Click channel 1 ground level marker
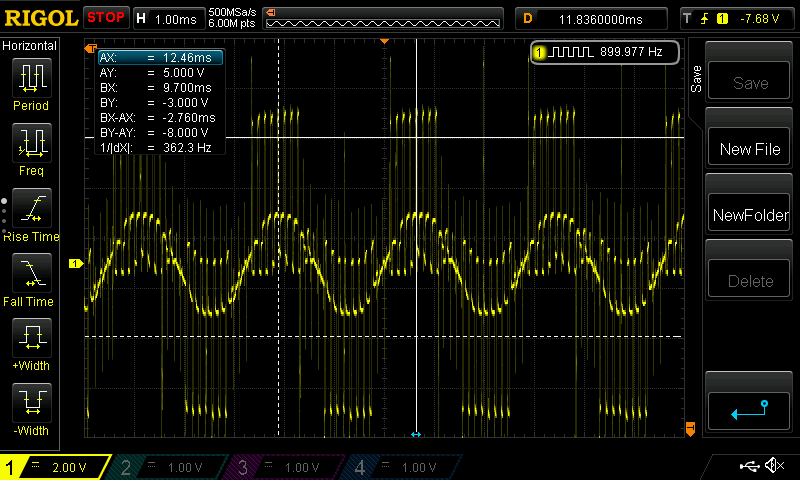 (x=76, y=263)
